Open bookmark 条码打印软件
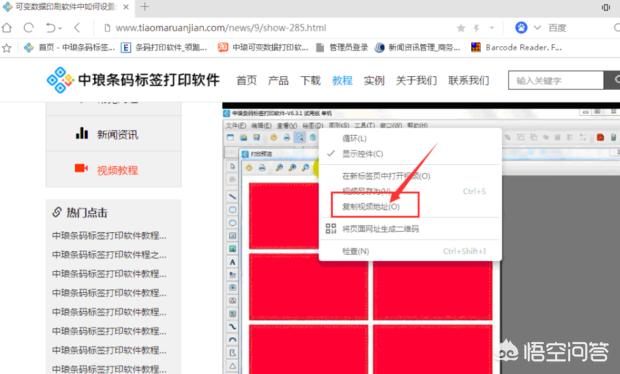 click(164, 48)
